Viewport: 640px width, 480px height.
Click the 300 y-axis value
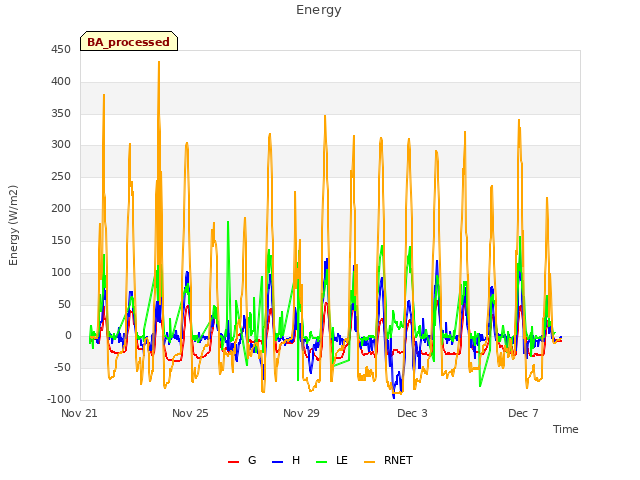[x=61, y=145]
